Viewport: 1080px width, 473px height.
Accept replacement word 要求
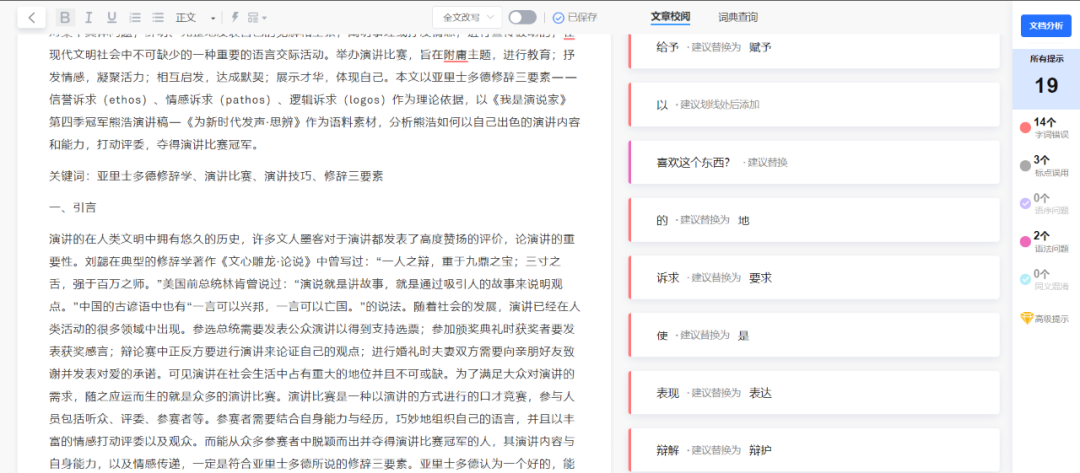[760, 277]
